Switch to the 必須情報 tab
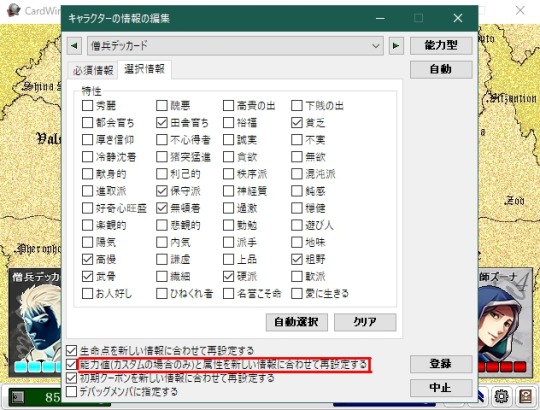Image resolution: width=540 pixels, height=410 pixels. [93, 70]
